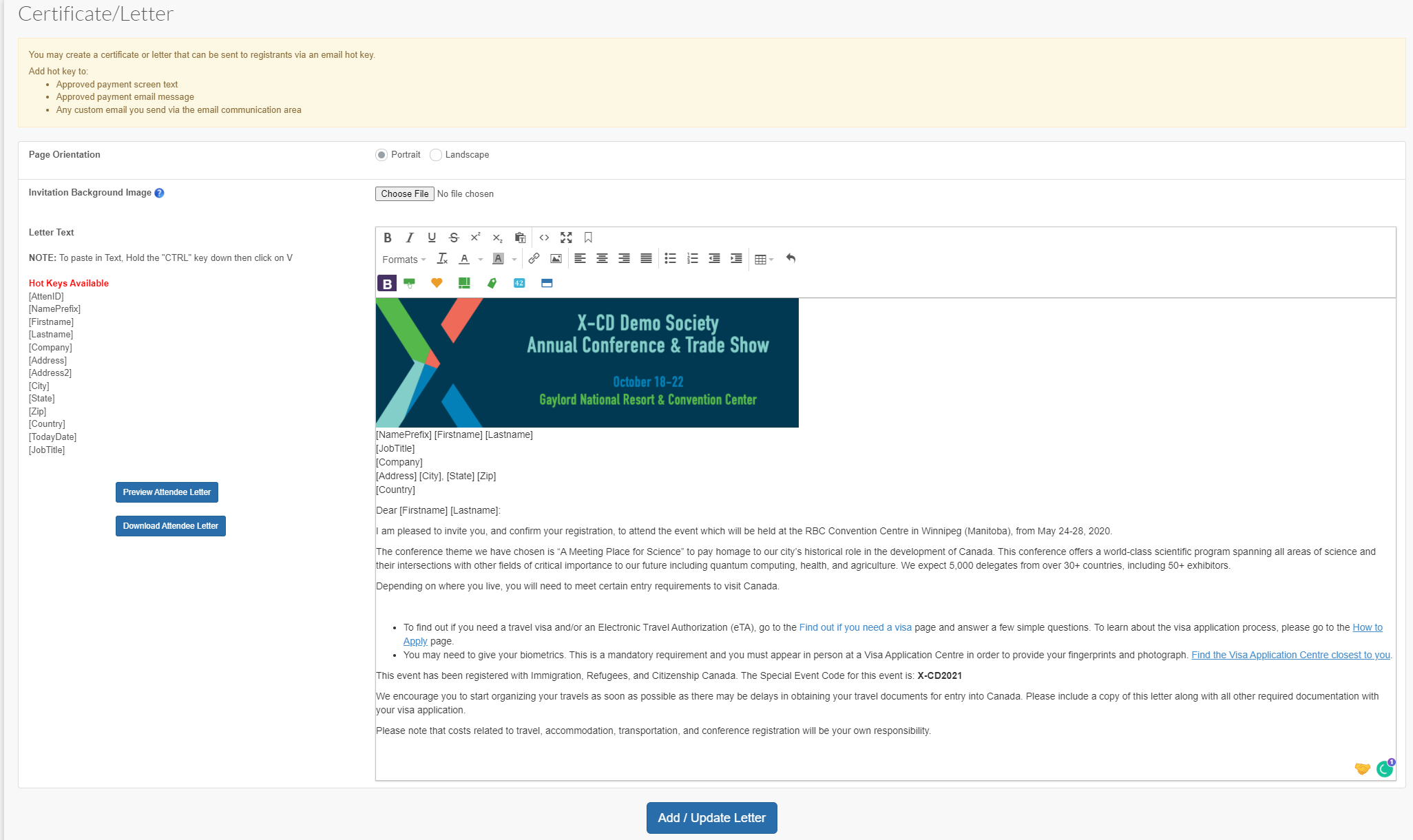The height and width of the screenshot is (840, 1413).
Task: Click Download Attendee Letter button
Action: (x=171, y=526)
